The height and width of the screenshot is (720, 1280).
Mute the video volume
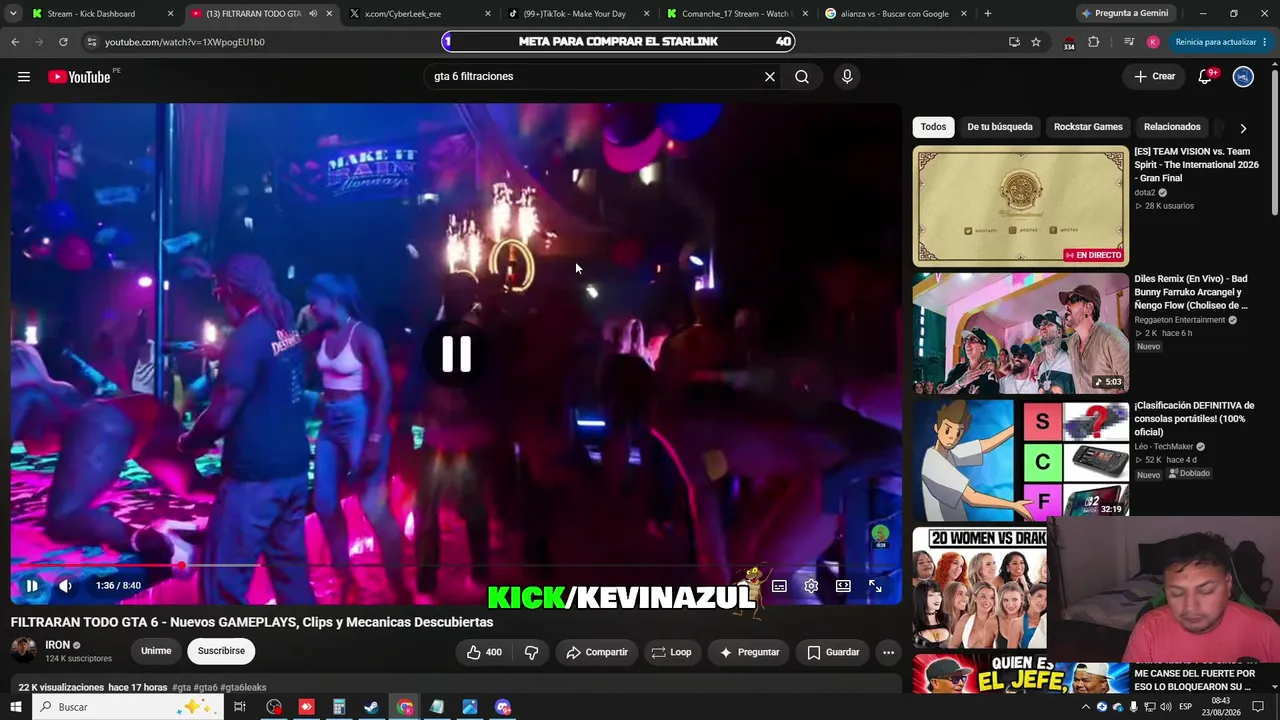[x=65, y=586]
